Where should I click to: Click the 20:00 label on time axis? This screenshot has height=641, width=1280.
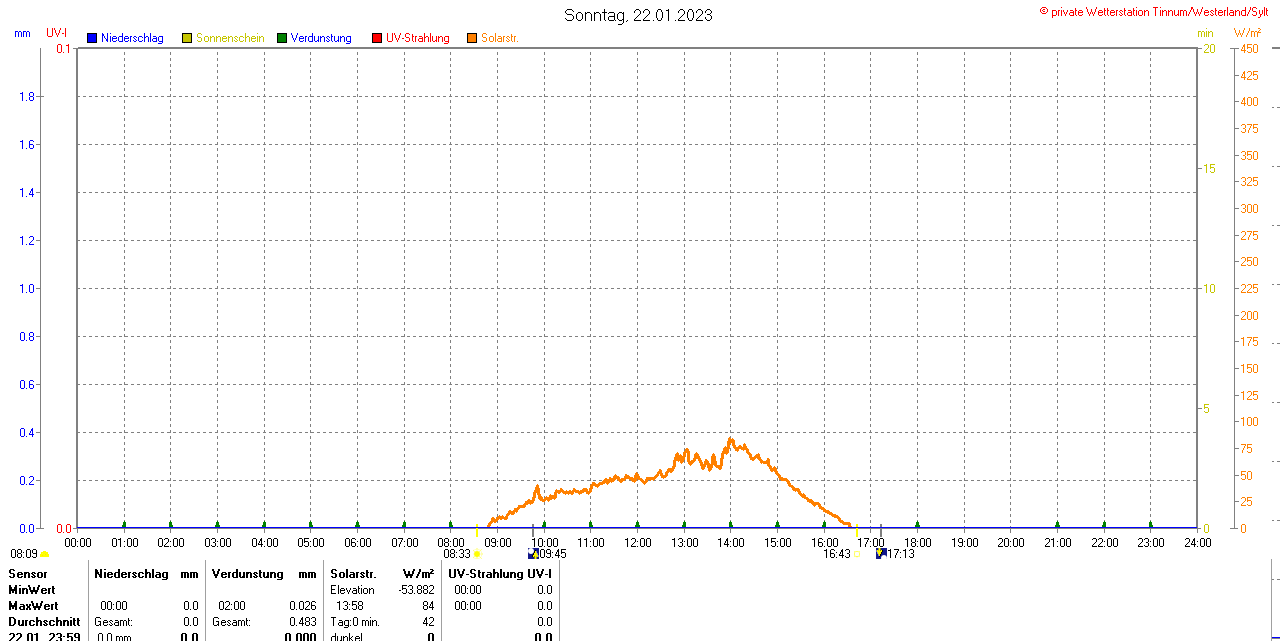[x=1011, y=543]
